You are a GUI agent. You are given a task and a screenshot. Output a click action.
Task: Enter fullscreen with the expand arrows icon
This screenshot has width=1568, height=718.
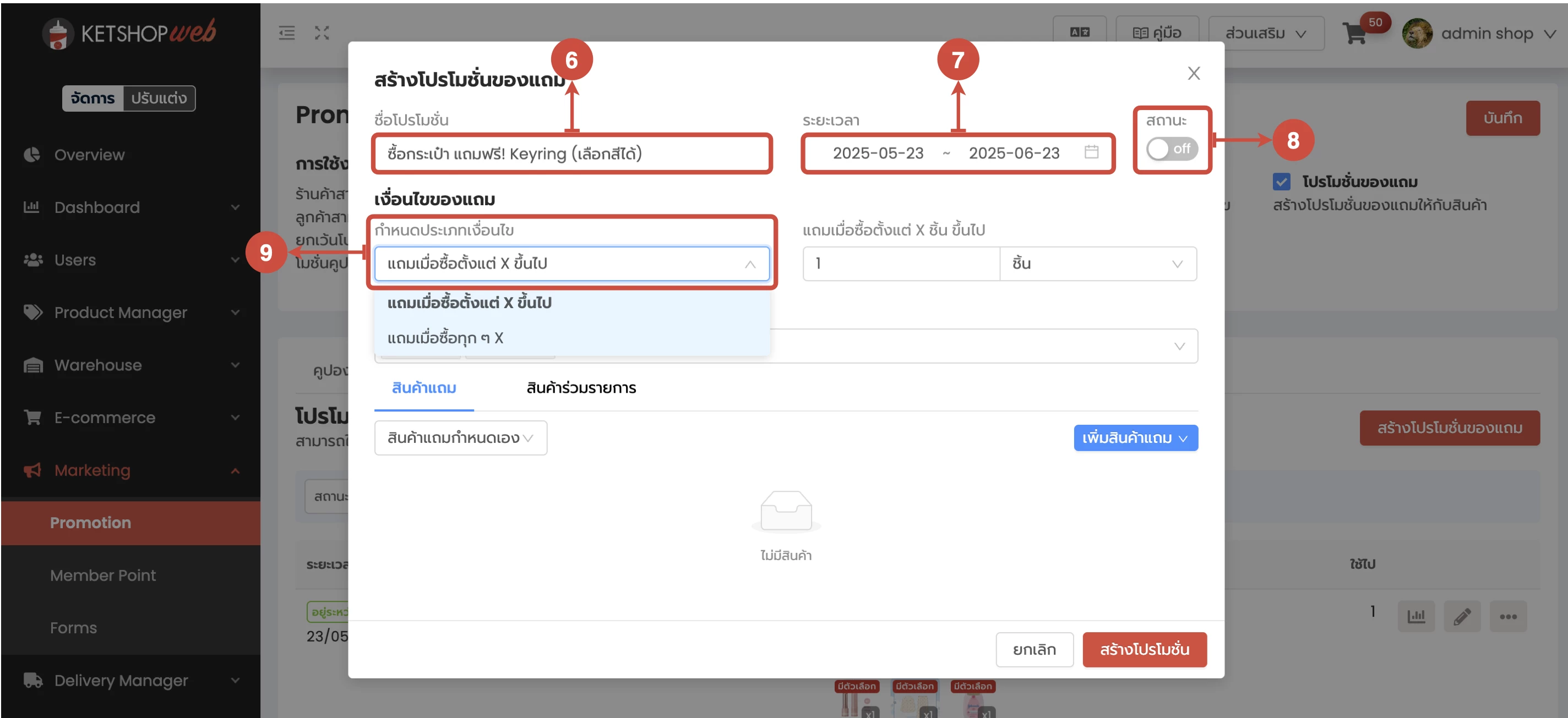pyautogui.click(x=322, y=34)
